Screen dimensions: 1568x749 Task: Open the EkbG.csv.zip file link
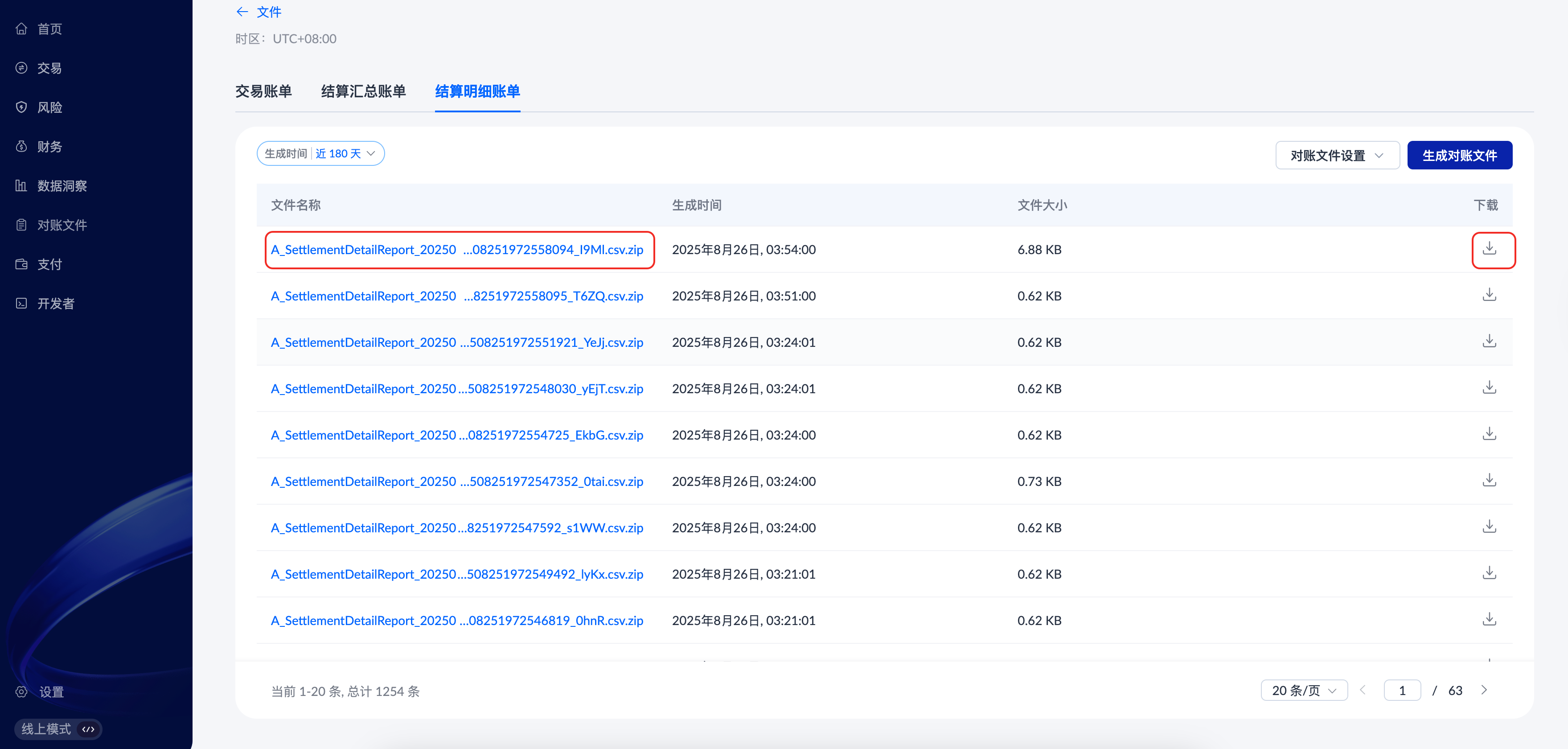click(x=456, y=435)
